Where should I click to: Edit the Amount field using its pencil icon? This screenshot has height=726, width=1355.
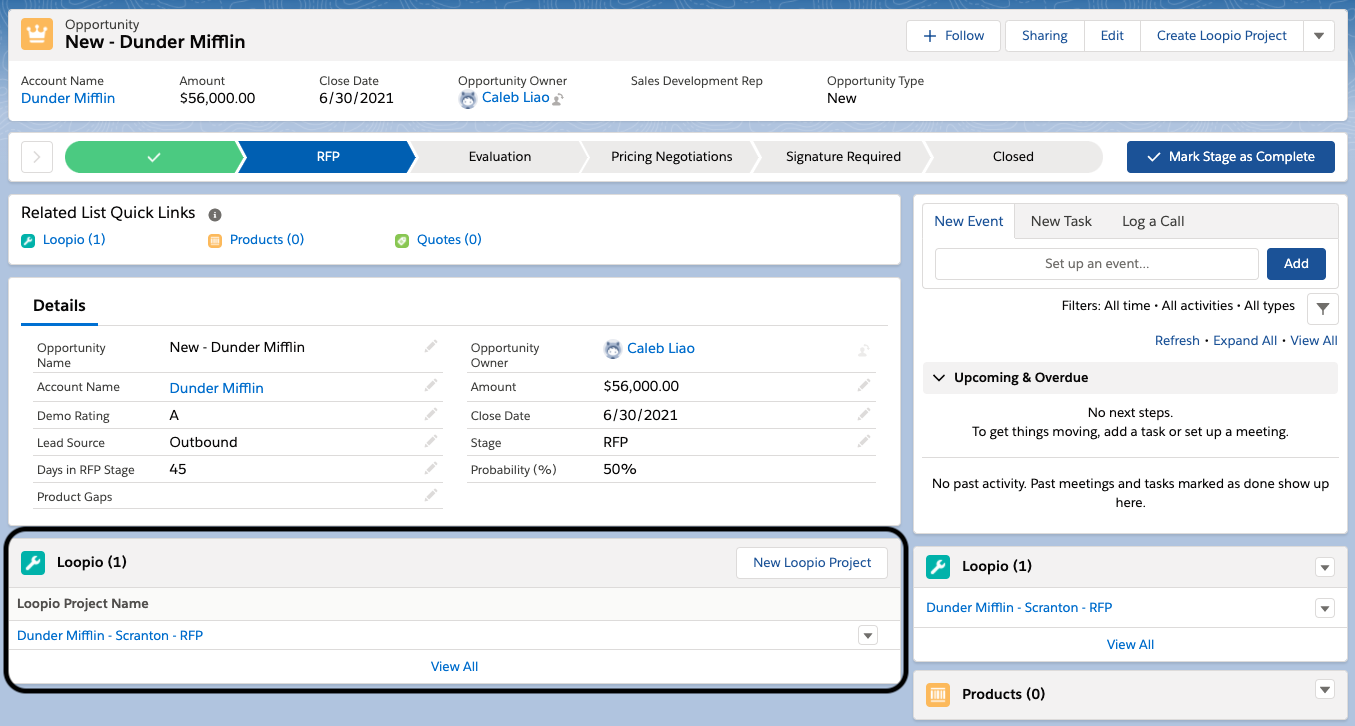tap(864, 385)
